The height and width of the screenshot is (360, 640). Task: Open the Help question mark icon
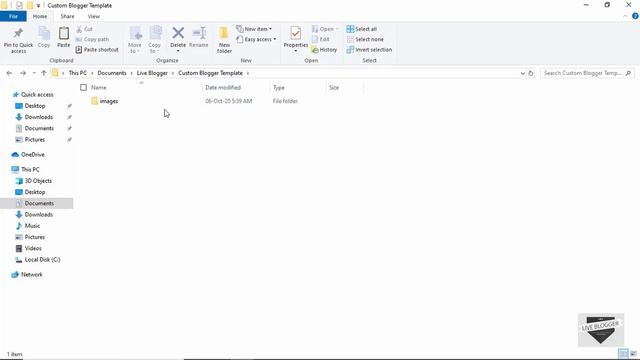[x=635, y=16]
